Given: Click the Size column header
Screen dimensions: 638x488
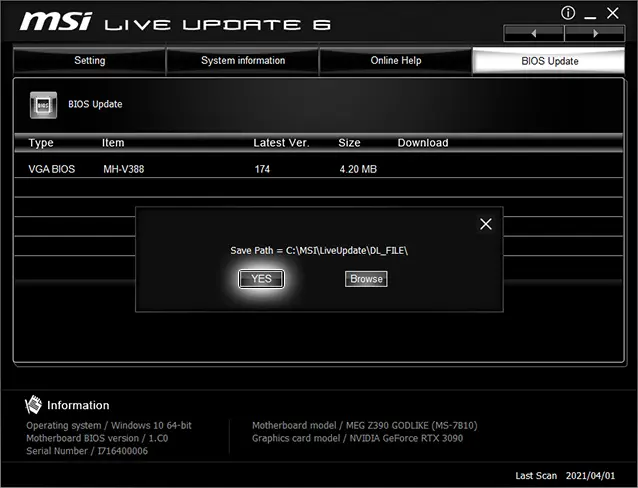Looking at the screenshot, I should pyautogui.click(x=349, y=143).
